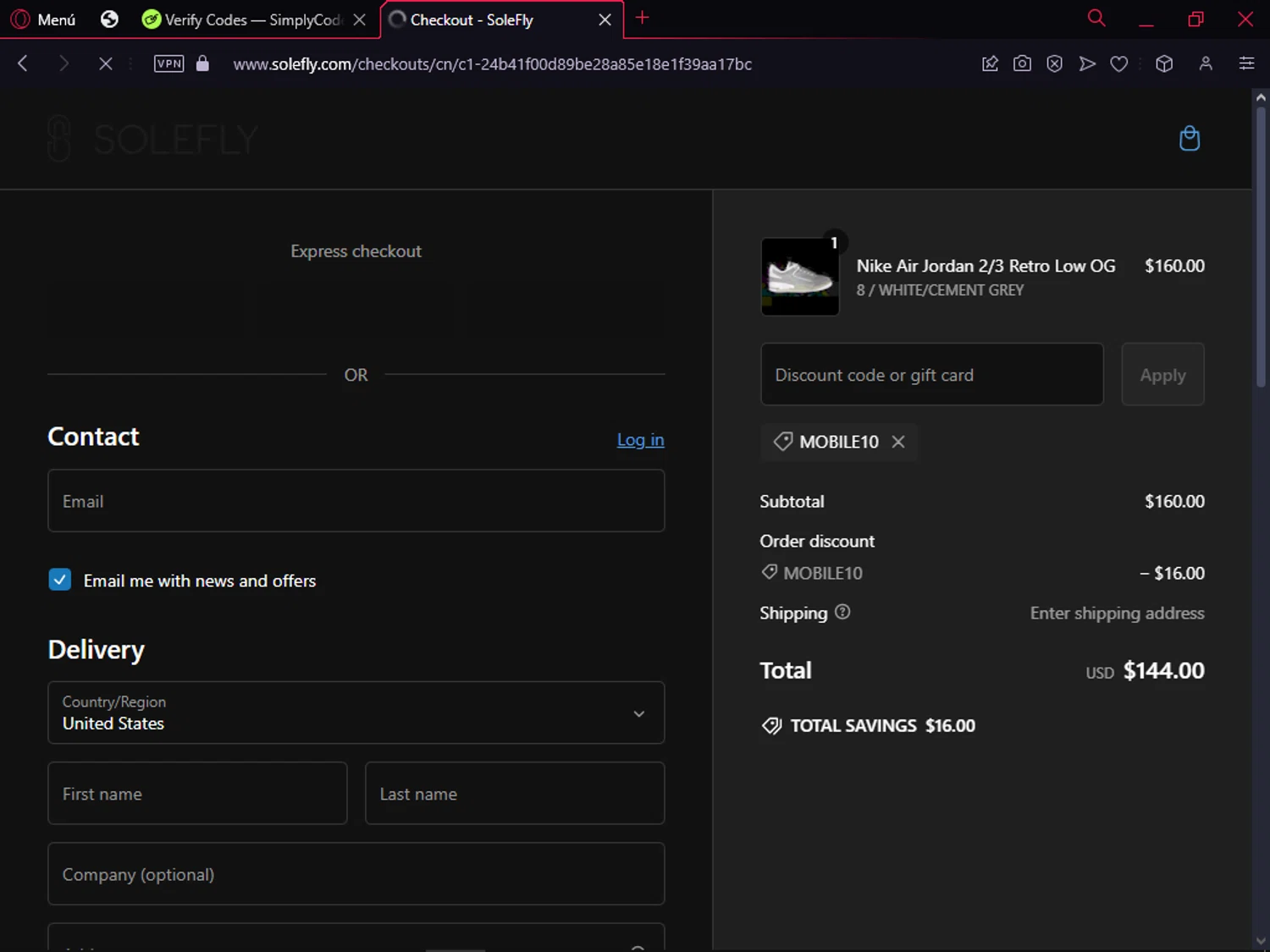The image size is (1270, 952).
Task: Open the ad blocker shield icon
Action: (x=1054, y=63)
